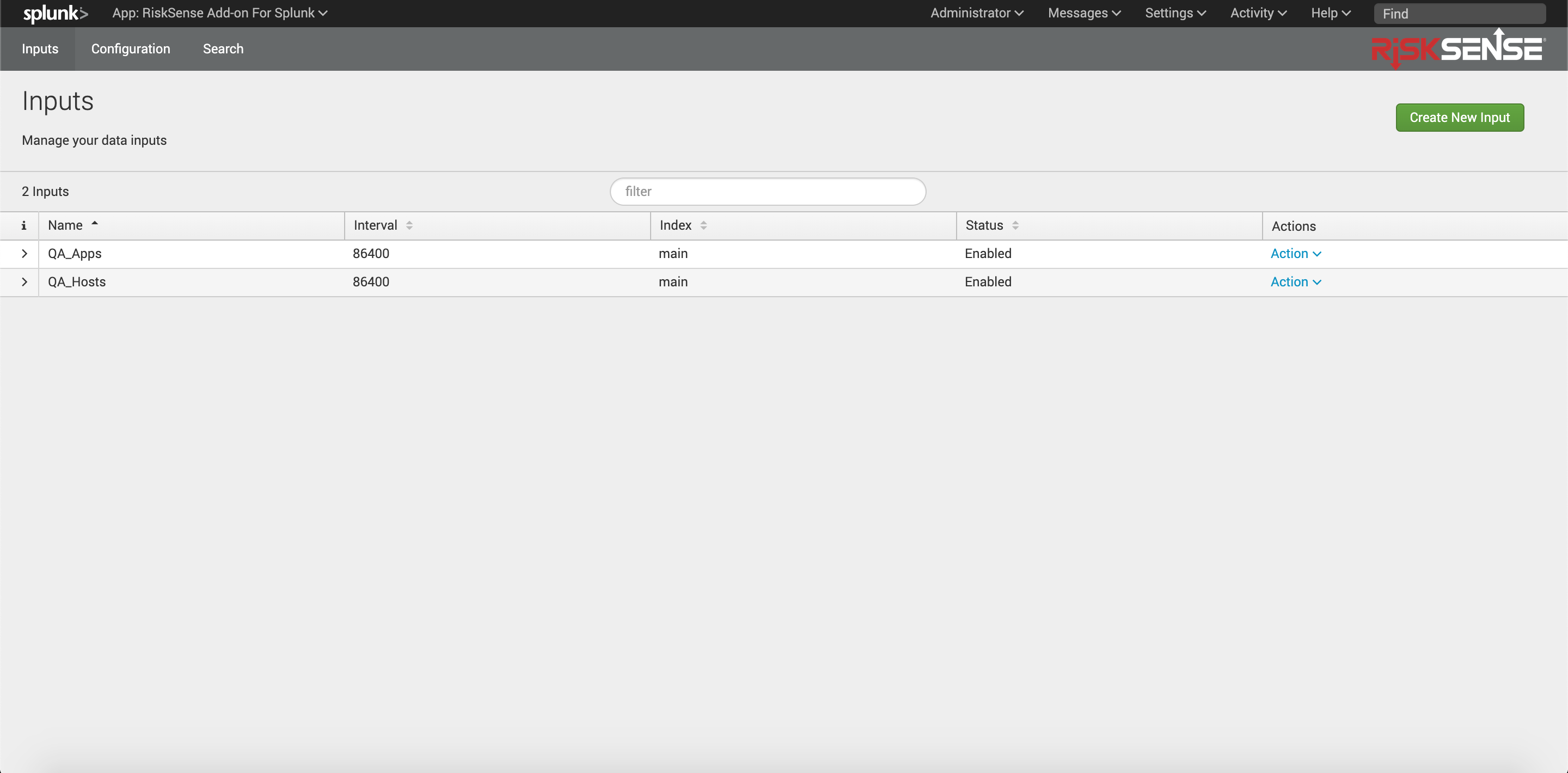Screen dimensions: 1568x773
Task: Open the App: RiskSense Add-on dropdown
Action: click(220, 14)
